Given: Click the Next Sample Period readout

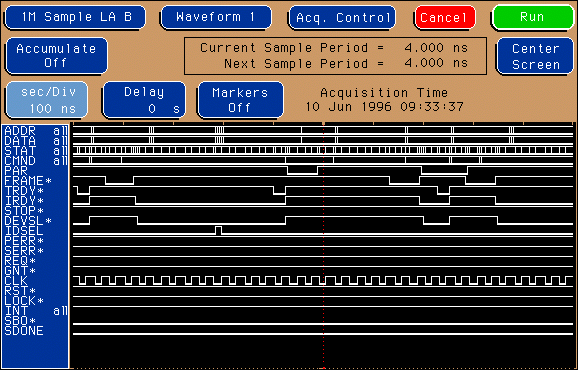Looking at the screenshot, I should click(x=346, y=64).
